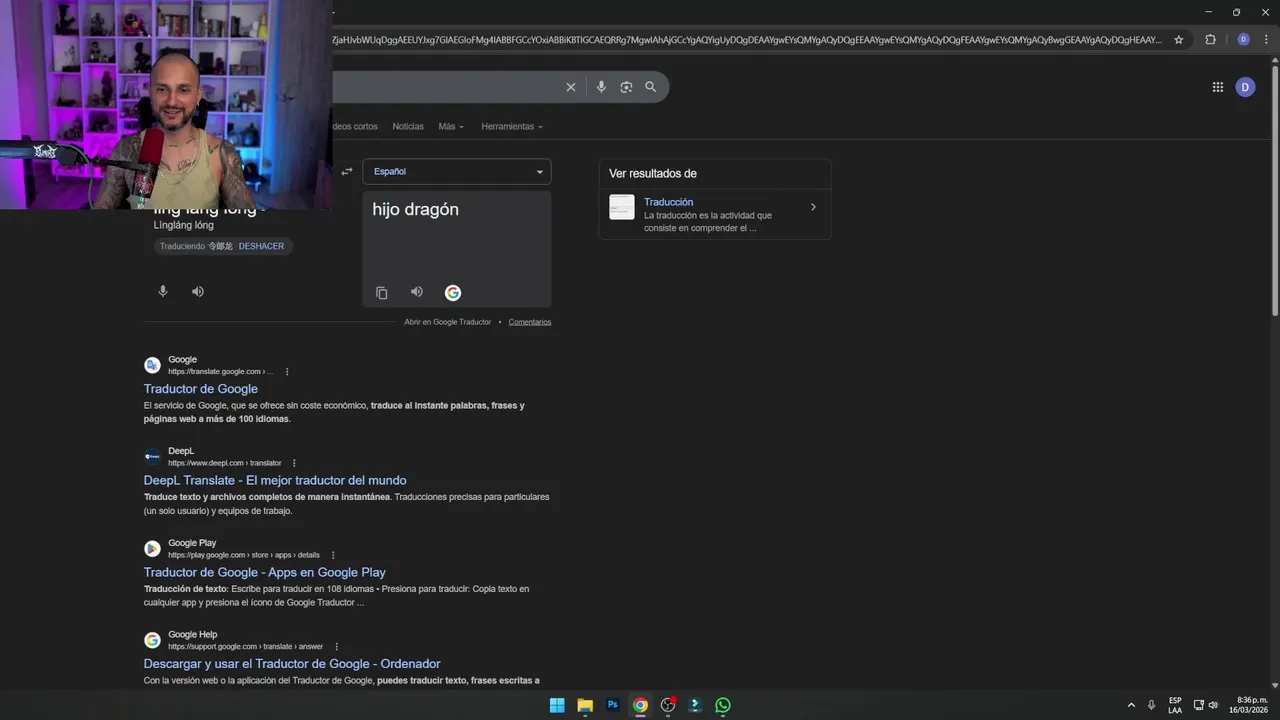1280x720 pixels.
Task: Open Google Lens image search icon
Action: [x=626, y=87]
